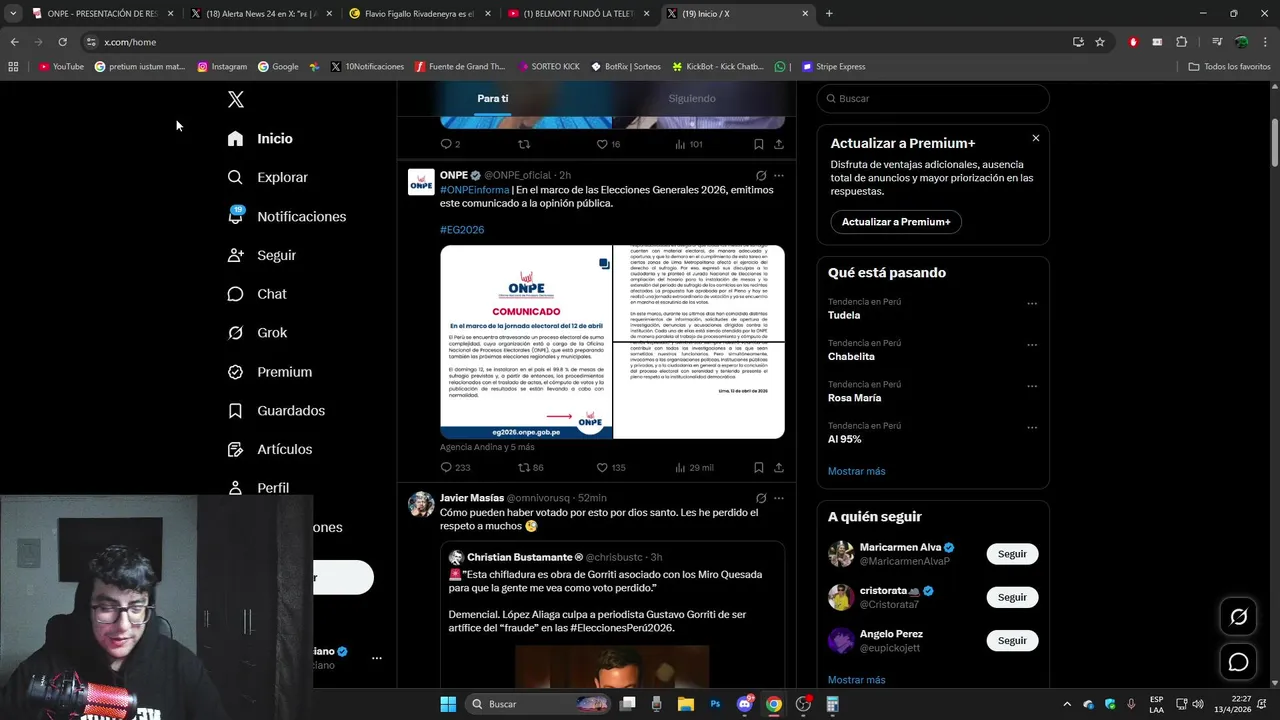The image size is (1280, 720).
Task: Open Chat in sidebar
Action: click(x=256, y=294)
